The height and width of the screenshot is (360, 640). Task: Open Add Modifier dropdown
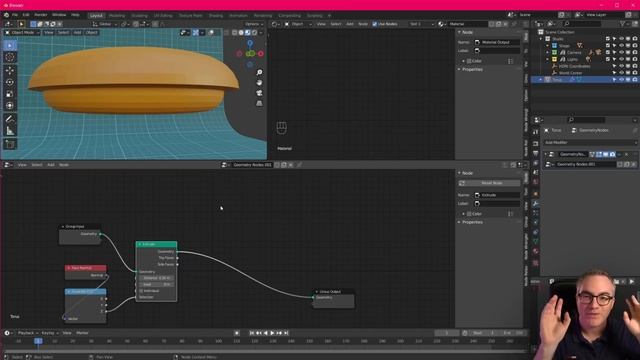pos(590,142)
